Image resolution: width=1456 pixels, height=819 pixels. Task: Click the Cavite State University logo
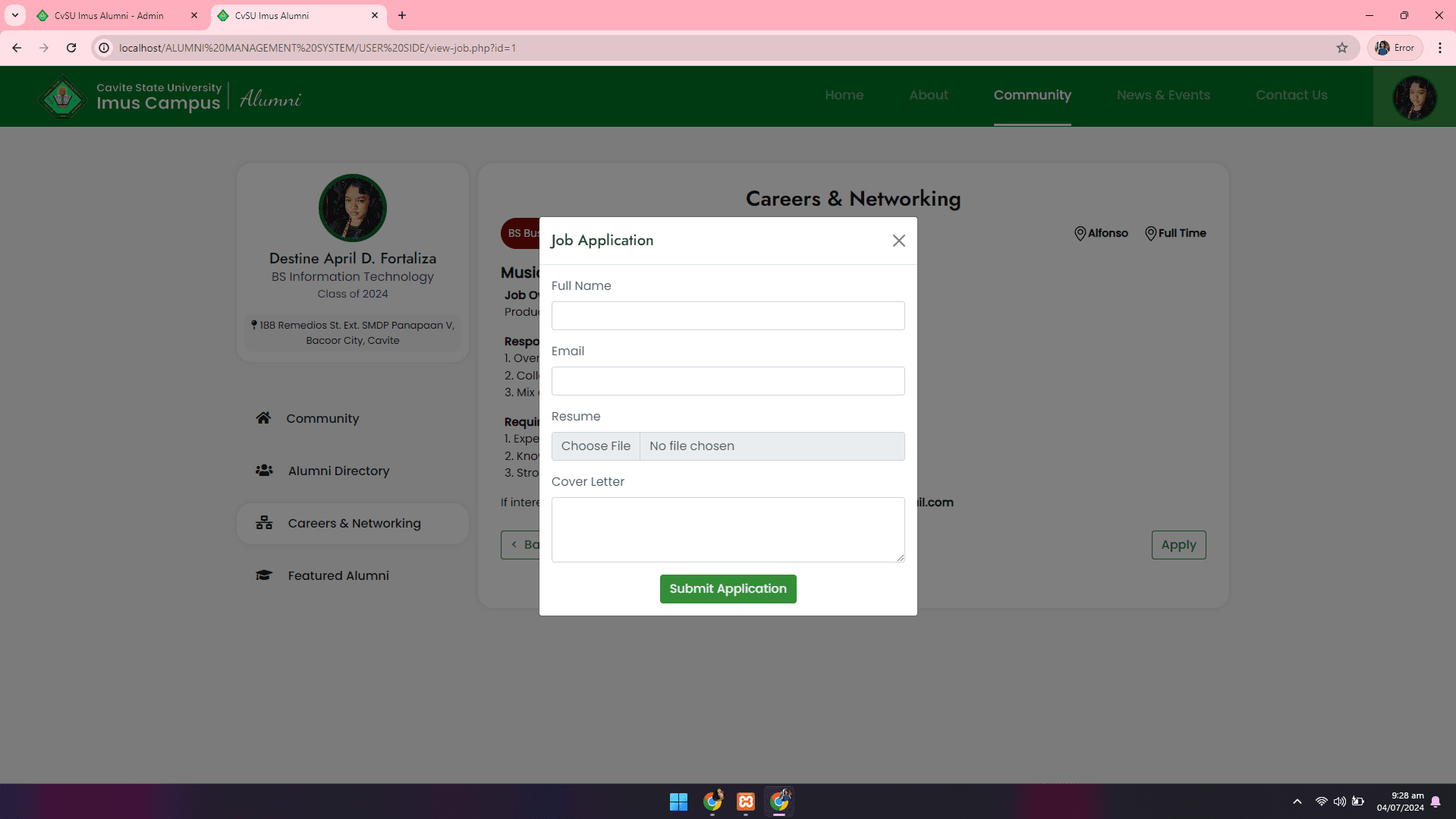pyautogui.click(x=62, y=97)
